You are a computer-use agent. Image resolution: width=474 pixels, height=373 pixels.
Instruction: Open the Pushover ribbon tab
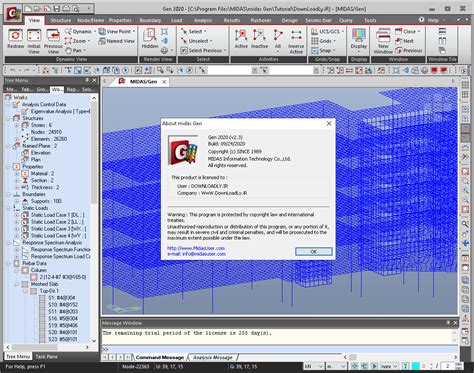click(x=261, y=20)
